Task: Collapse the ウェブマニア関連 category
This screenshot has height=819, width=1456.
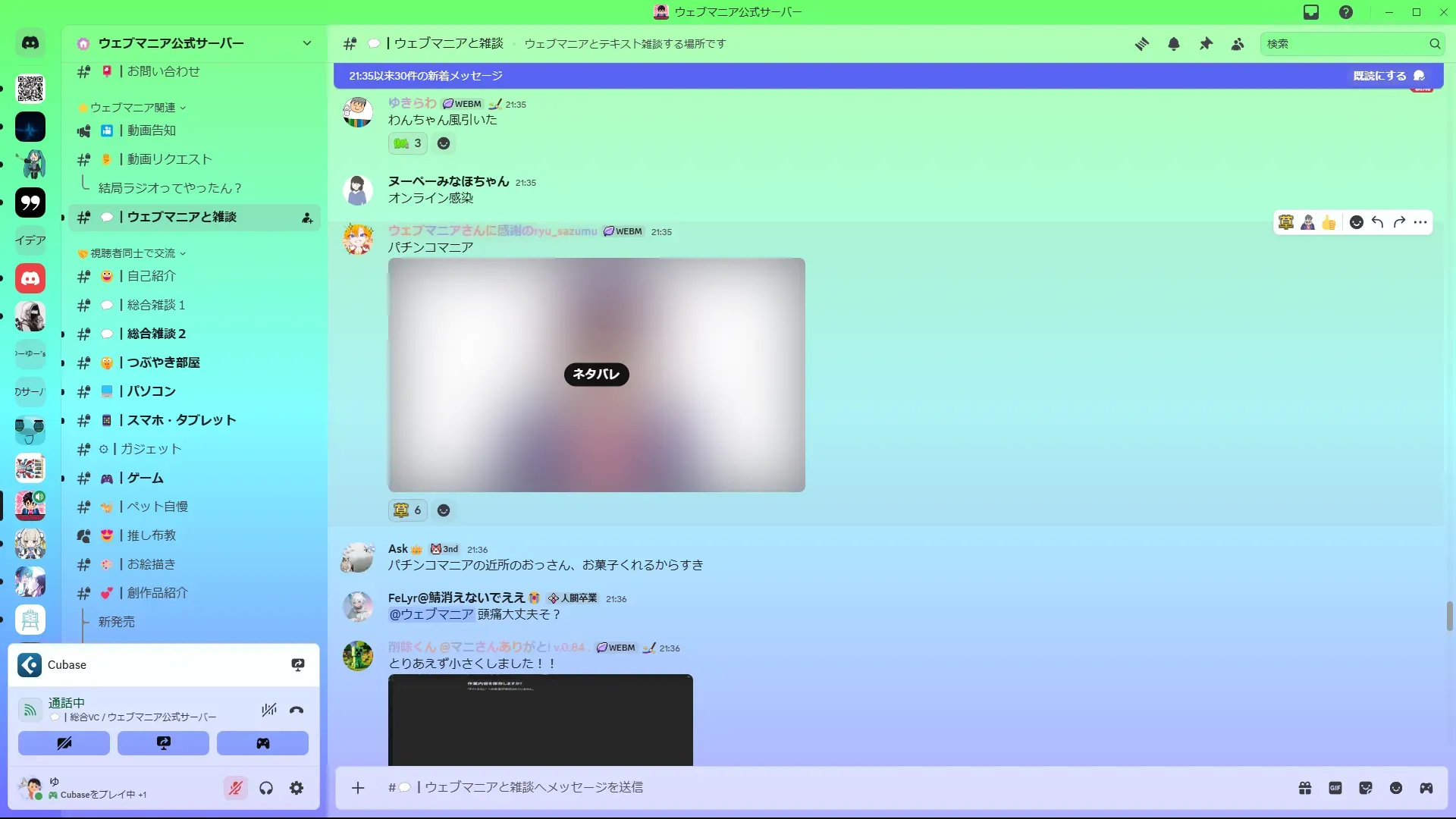Action: (133, 108)
